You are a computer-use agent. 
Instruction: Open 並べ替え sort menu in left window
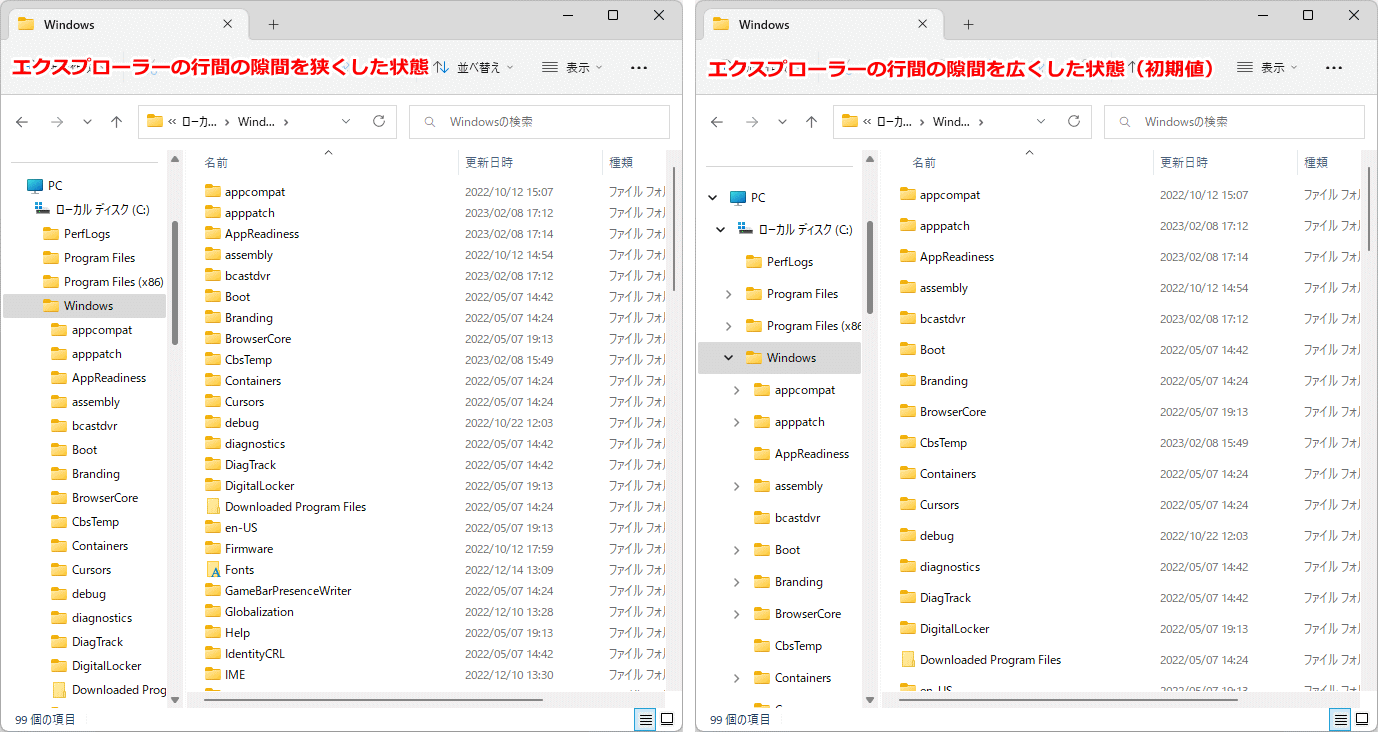pos(474,68)
